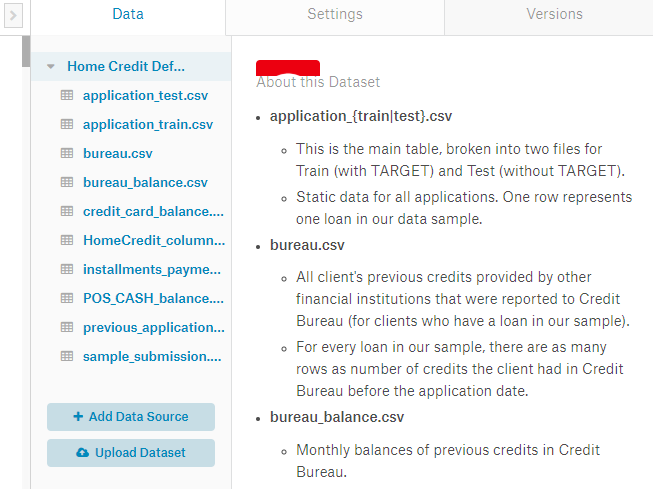
Task: Click the Upload Dataset button
Action: click(131, 453)
